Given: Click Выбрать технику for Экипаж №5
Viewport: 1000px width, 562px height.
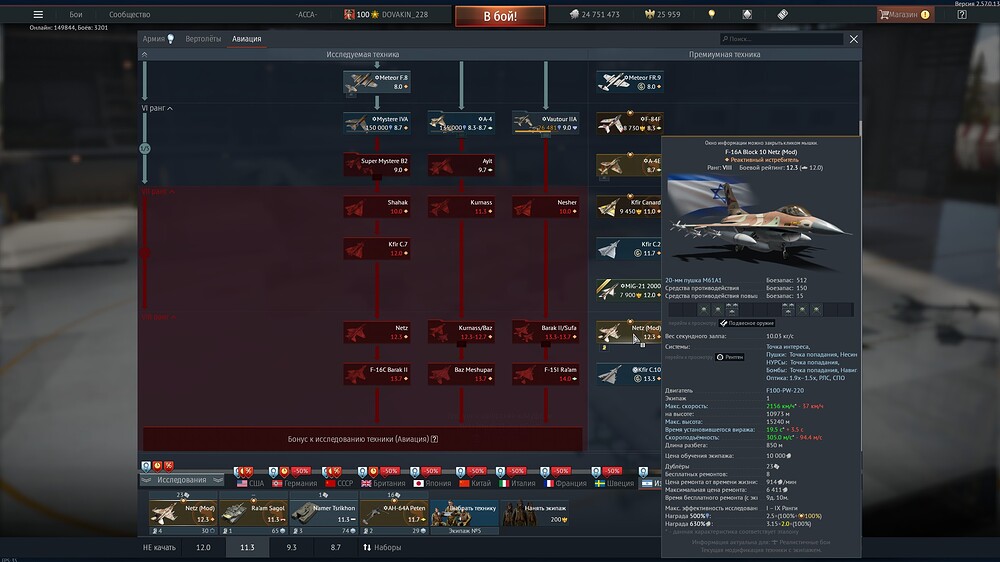Looking at the screenshot, I should pyautogui.click(x=464, y=513).
